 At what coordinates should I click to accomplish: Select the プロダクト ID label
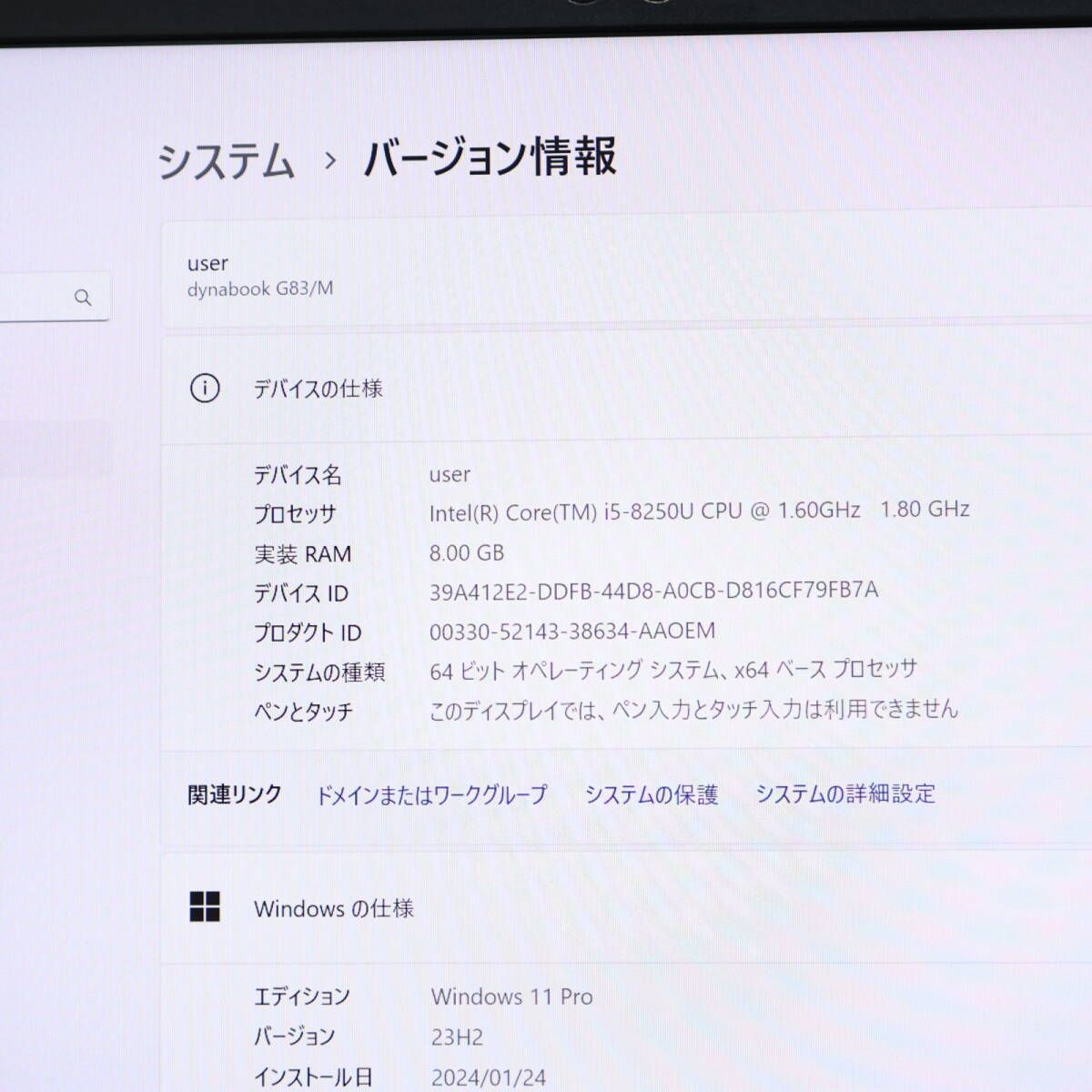coord(308,632)
